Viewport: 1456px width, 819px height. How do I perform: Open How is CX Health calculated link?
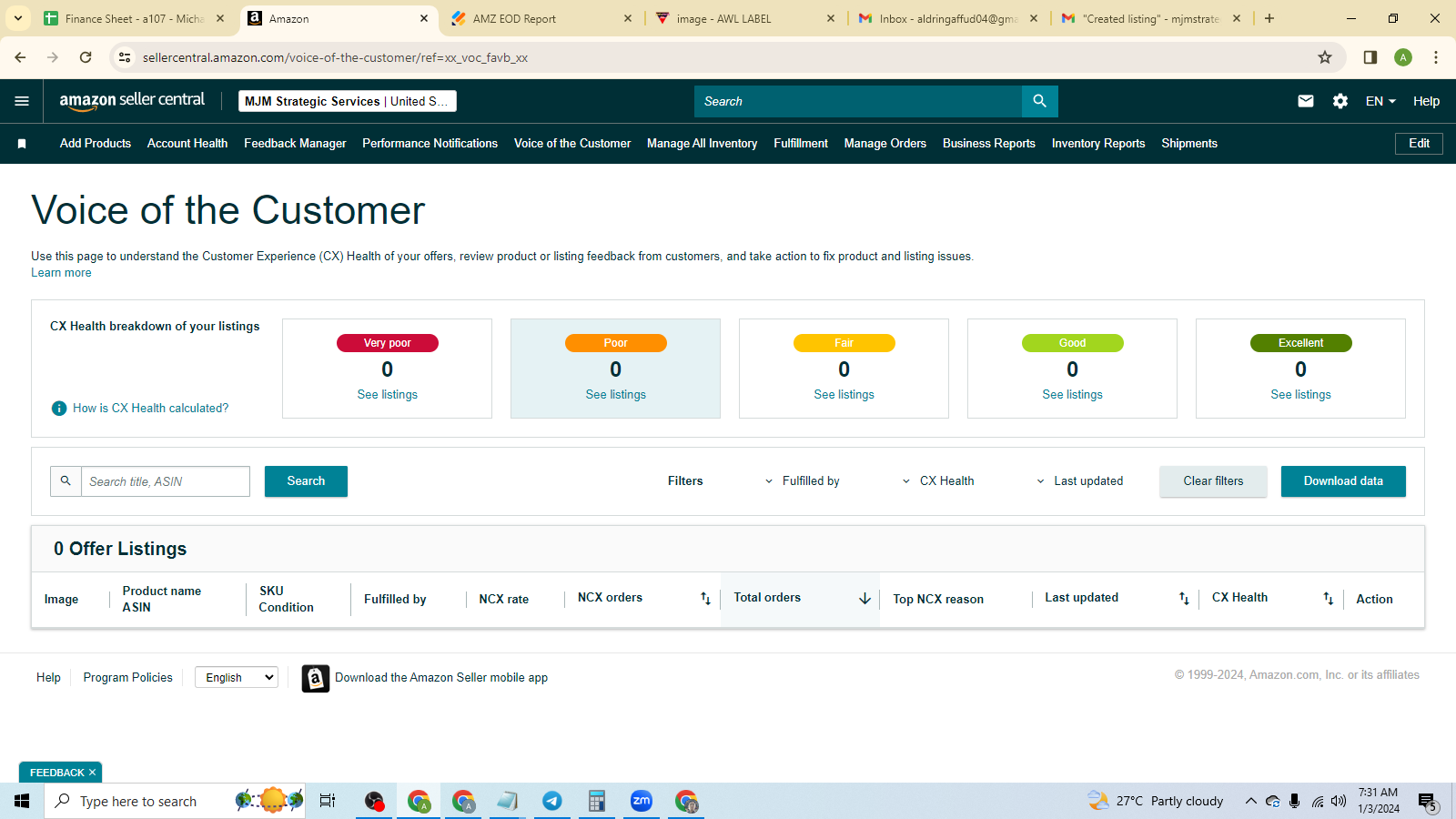(x=151, y=409)
